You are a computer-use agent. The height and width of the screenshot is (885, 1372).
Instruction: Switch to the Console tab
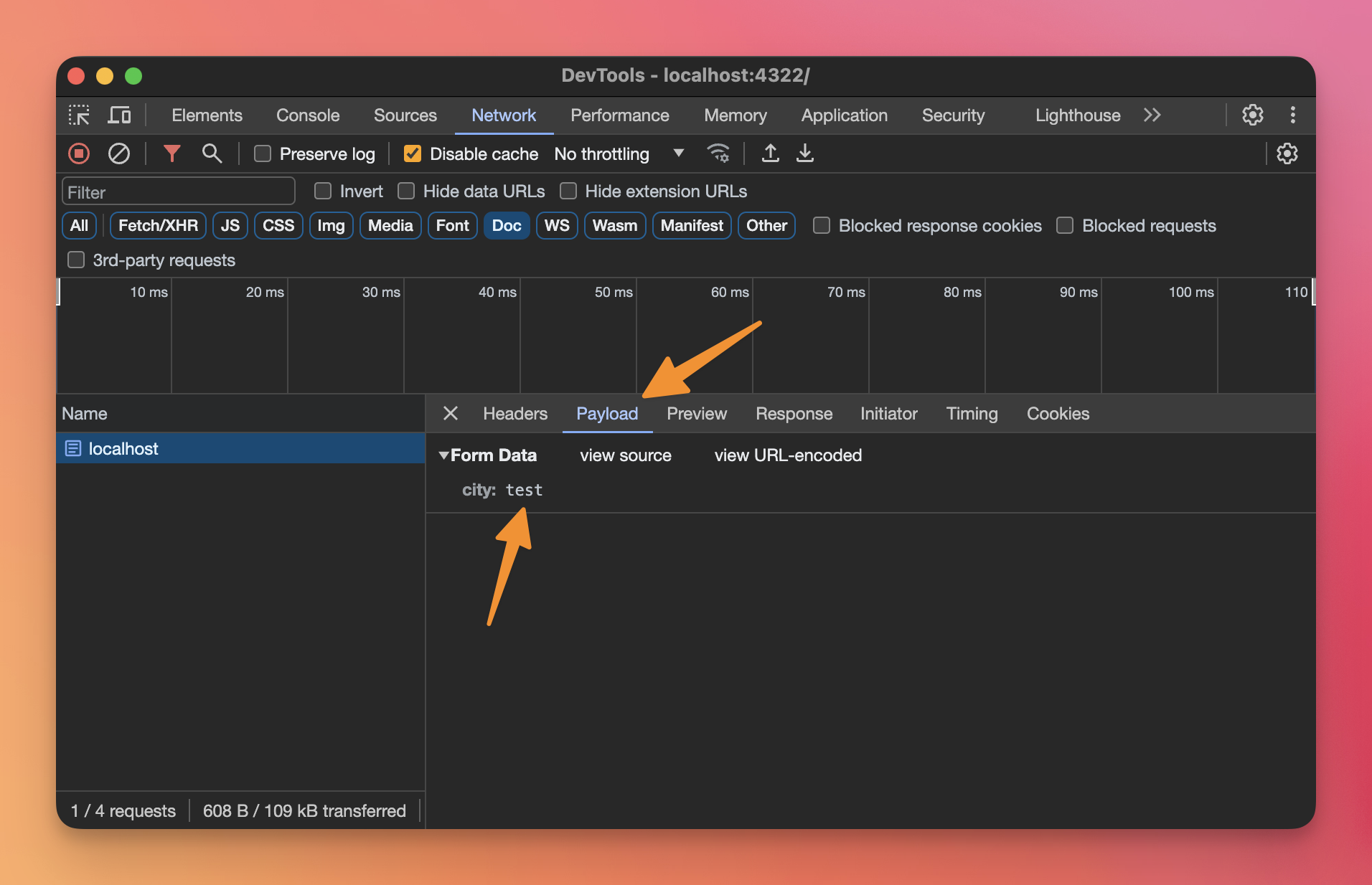click(308, 115)
